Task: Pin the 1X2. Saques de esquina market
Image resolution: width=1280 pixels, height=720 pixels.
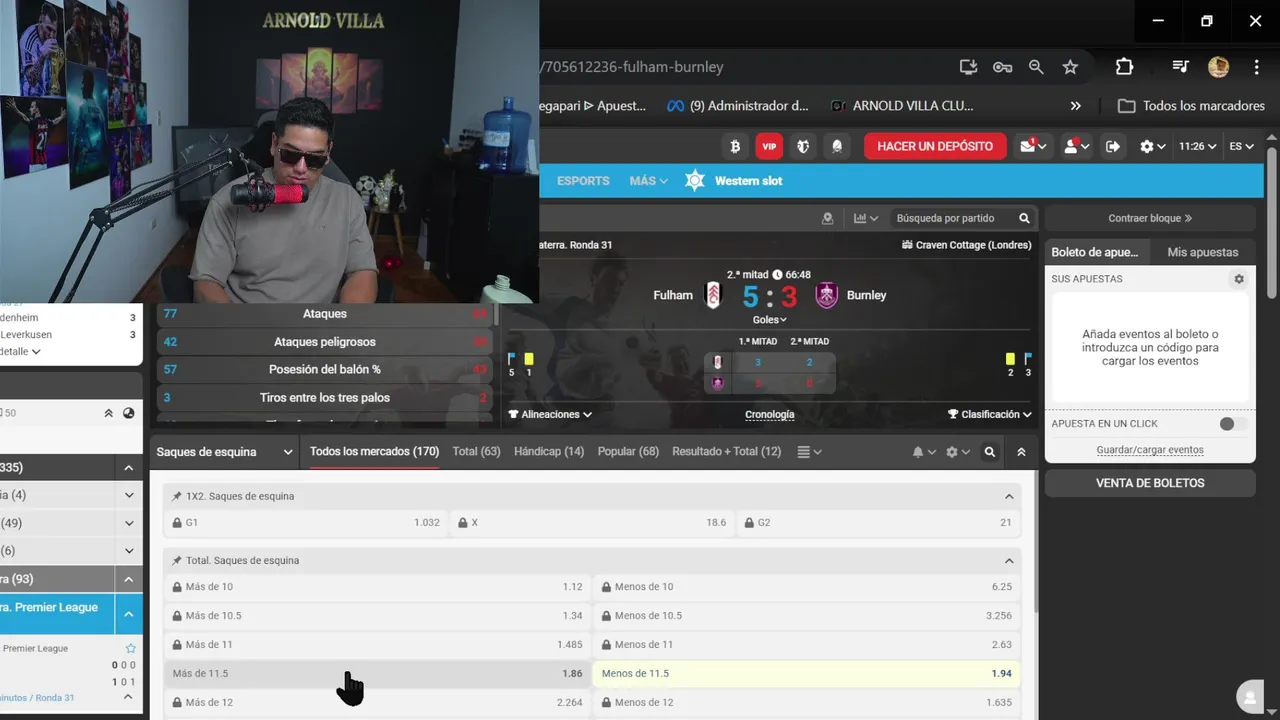Action: tap(177, 496)
